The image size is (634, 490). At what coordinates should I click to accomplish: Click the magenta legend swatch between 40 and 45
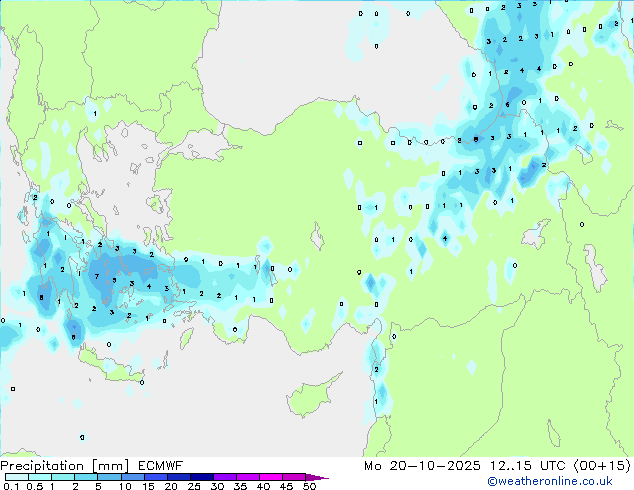click(x=271, y=477)
